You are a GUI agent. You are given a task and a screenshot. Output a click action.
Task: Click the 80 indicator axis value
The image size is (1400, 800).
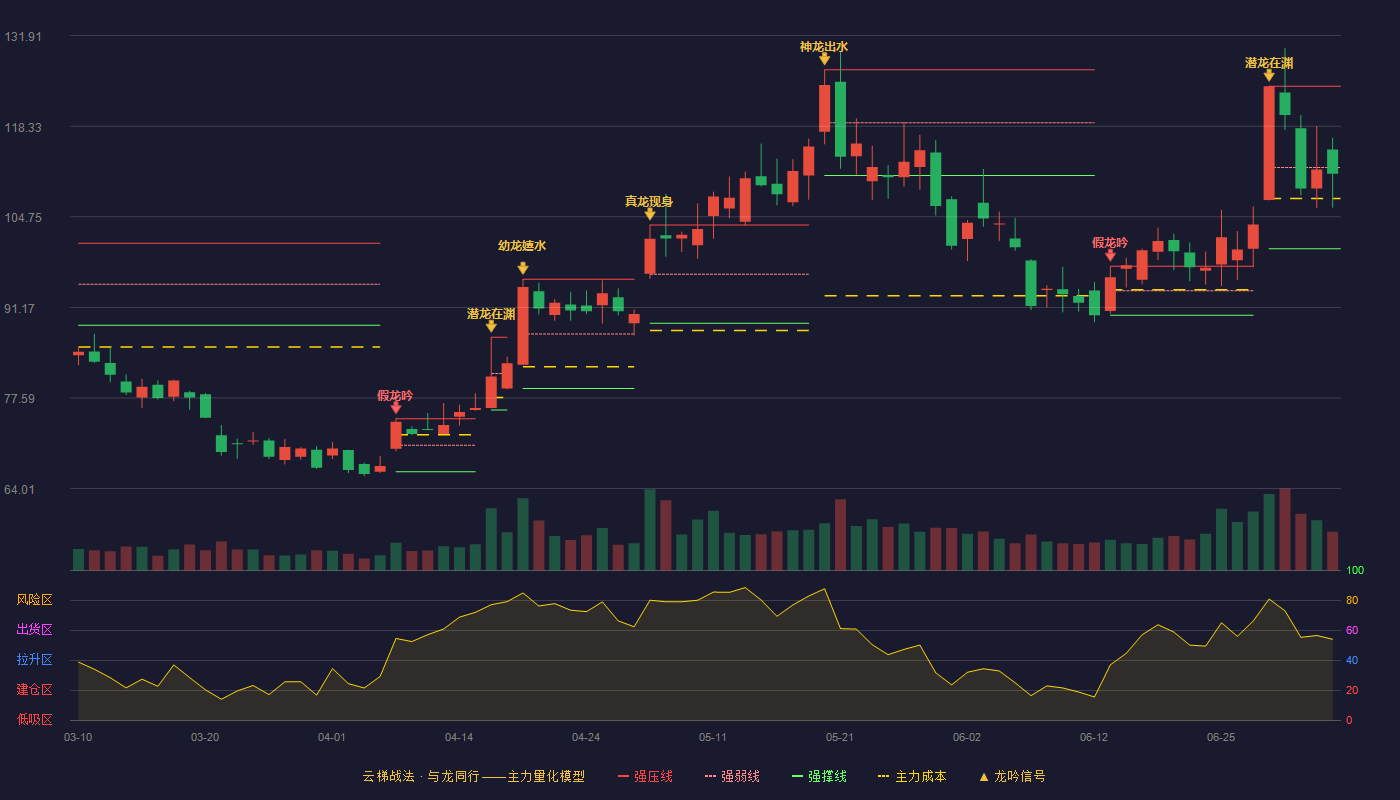1351,600
